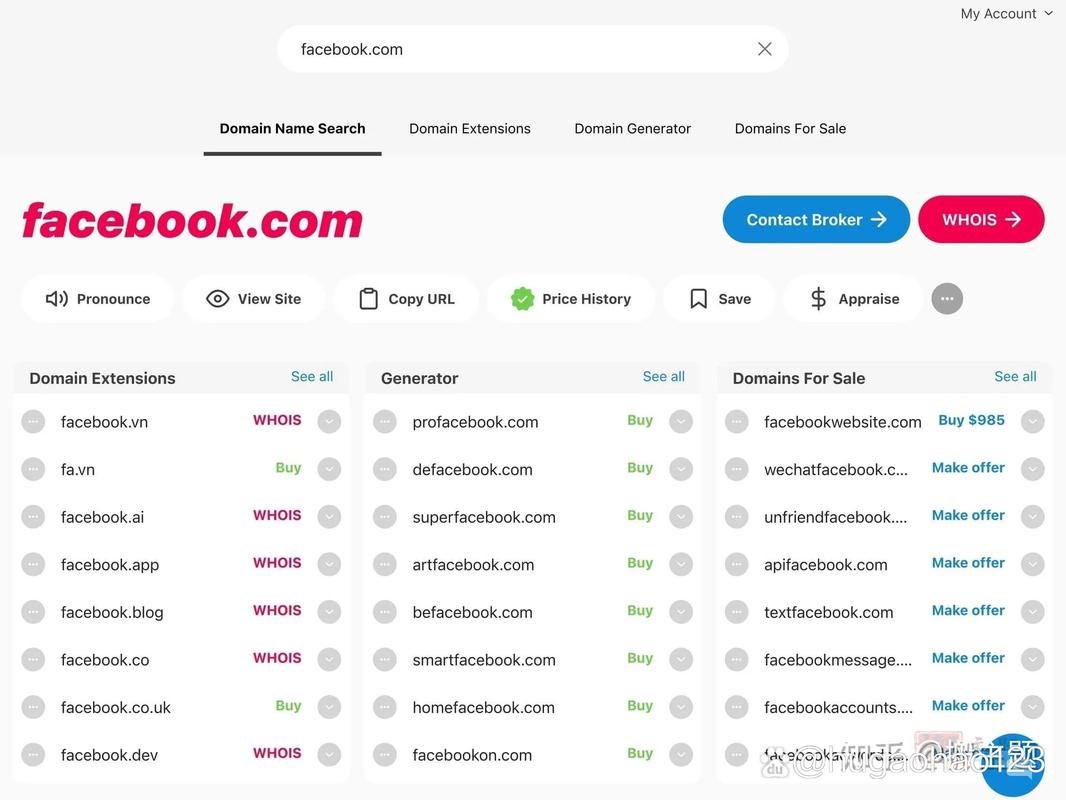The image size is (1066, 800).
Task: Clear the search field with X icon
Action: coord(765,49)
